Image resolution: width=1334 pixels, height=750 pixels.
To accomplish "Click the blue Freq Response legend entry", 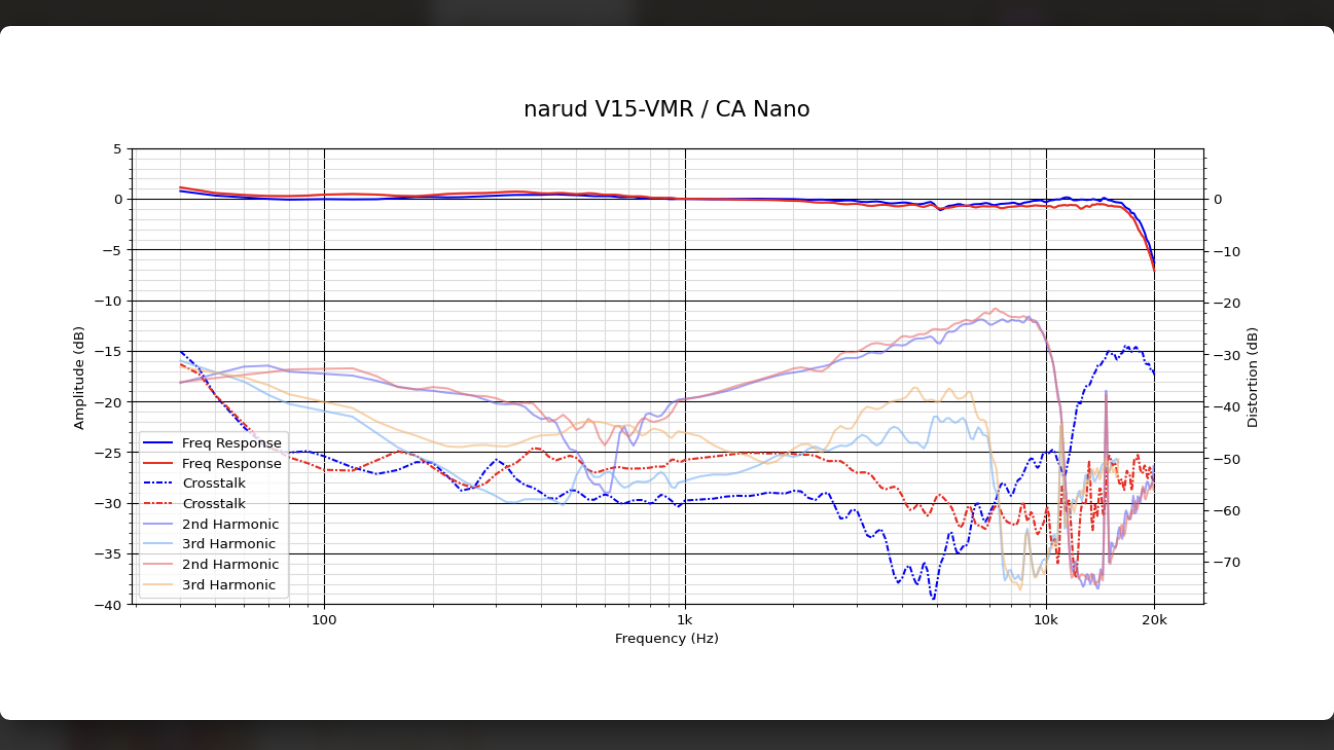I will [212, 443].
